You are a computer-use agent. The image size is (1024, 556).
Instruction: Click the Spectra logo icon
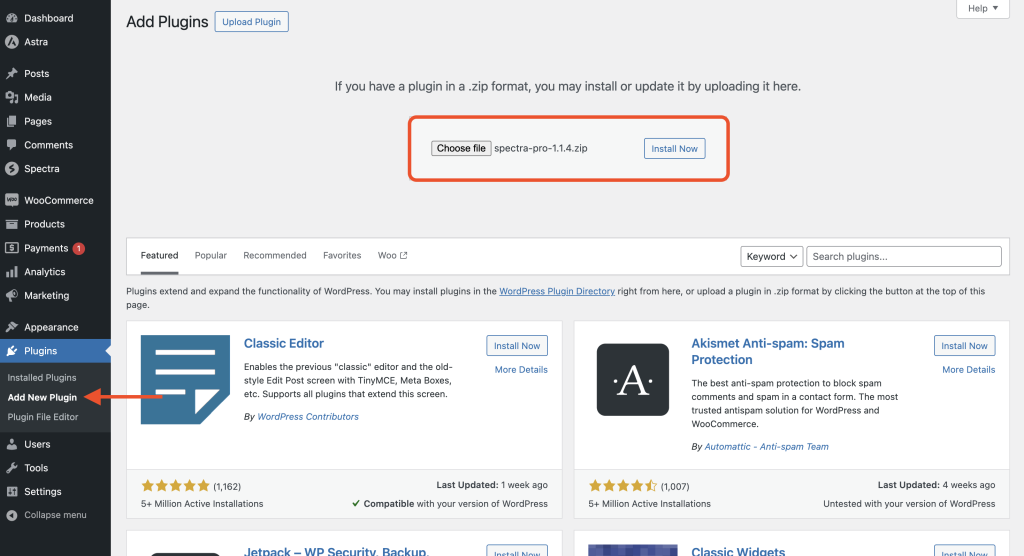(12, 169)
